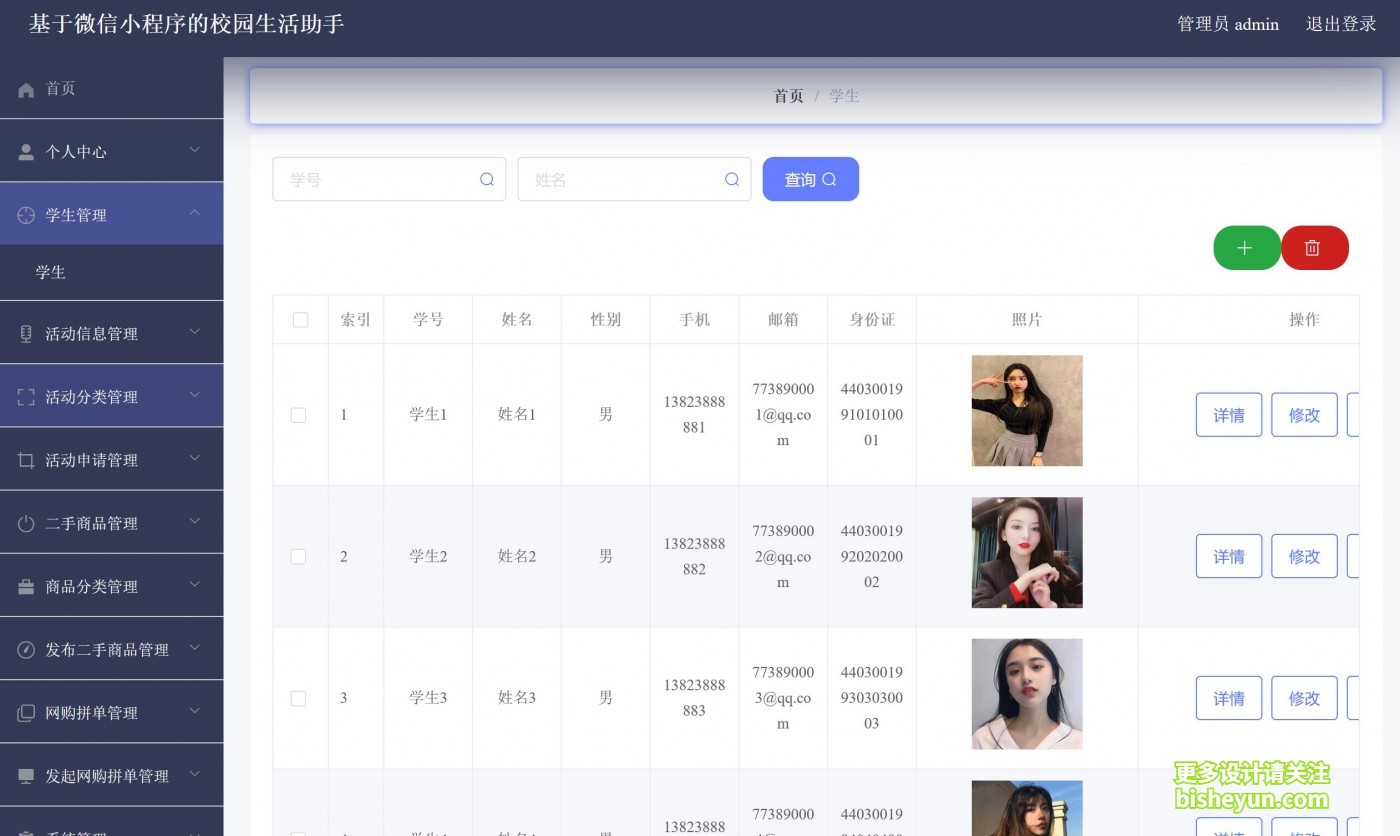Screen dimensions: 1400x836
Task: Click the 二手商品管理 power icon
Action: (26, 523)
